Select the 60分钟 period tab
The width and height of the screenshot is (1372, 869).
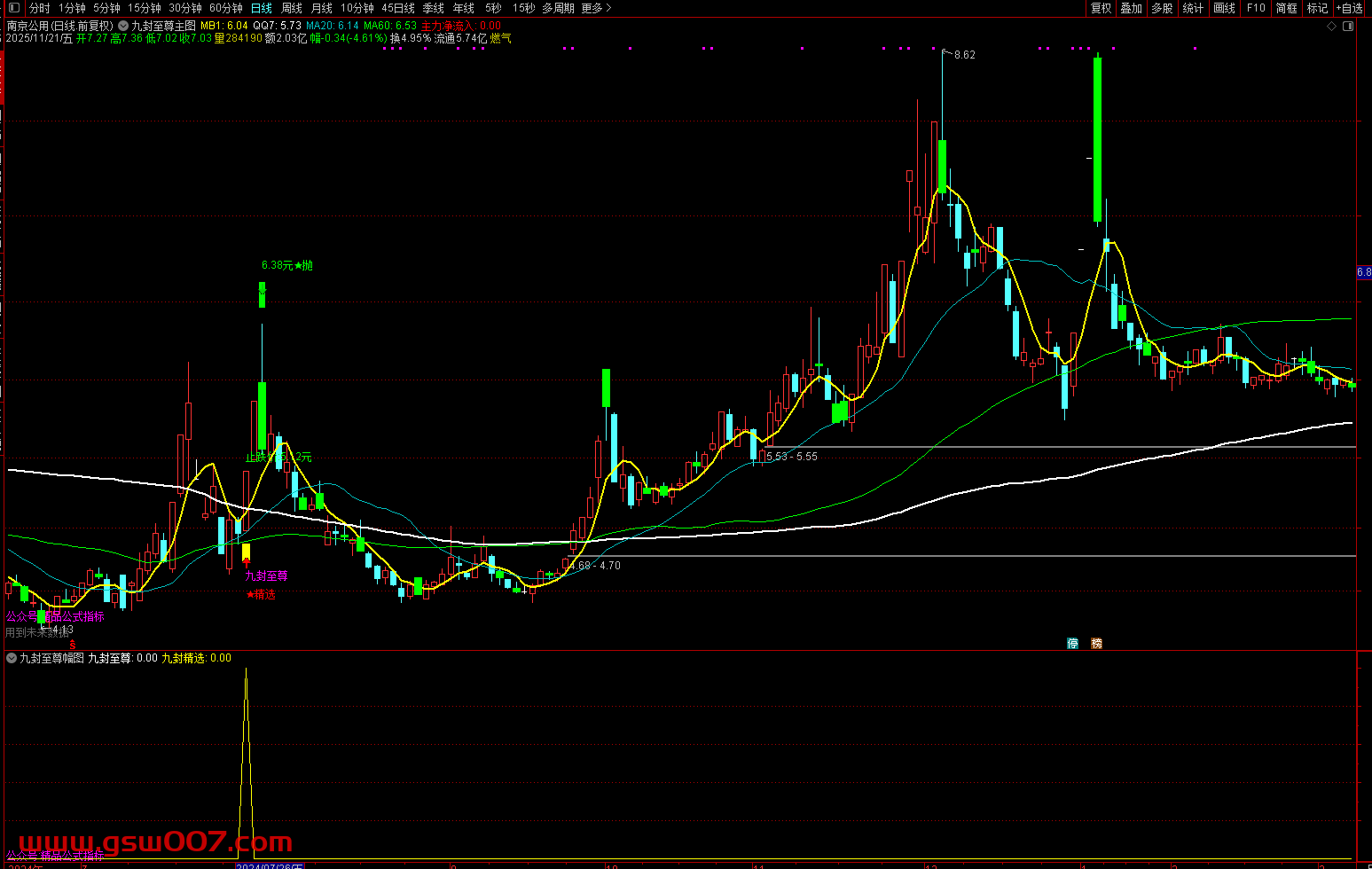coord(225,8)
